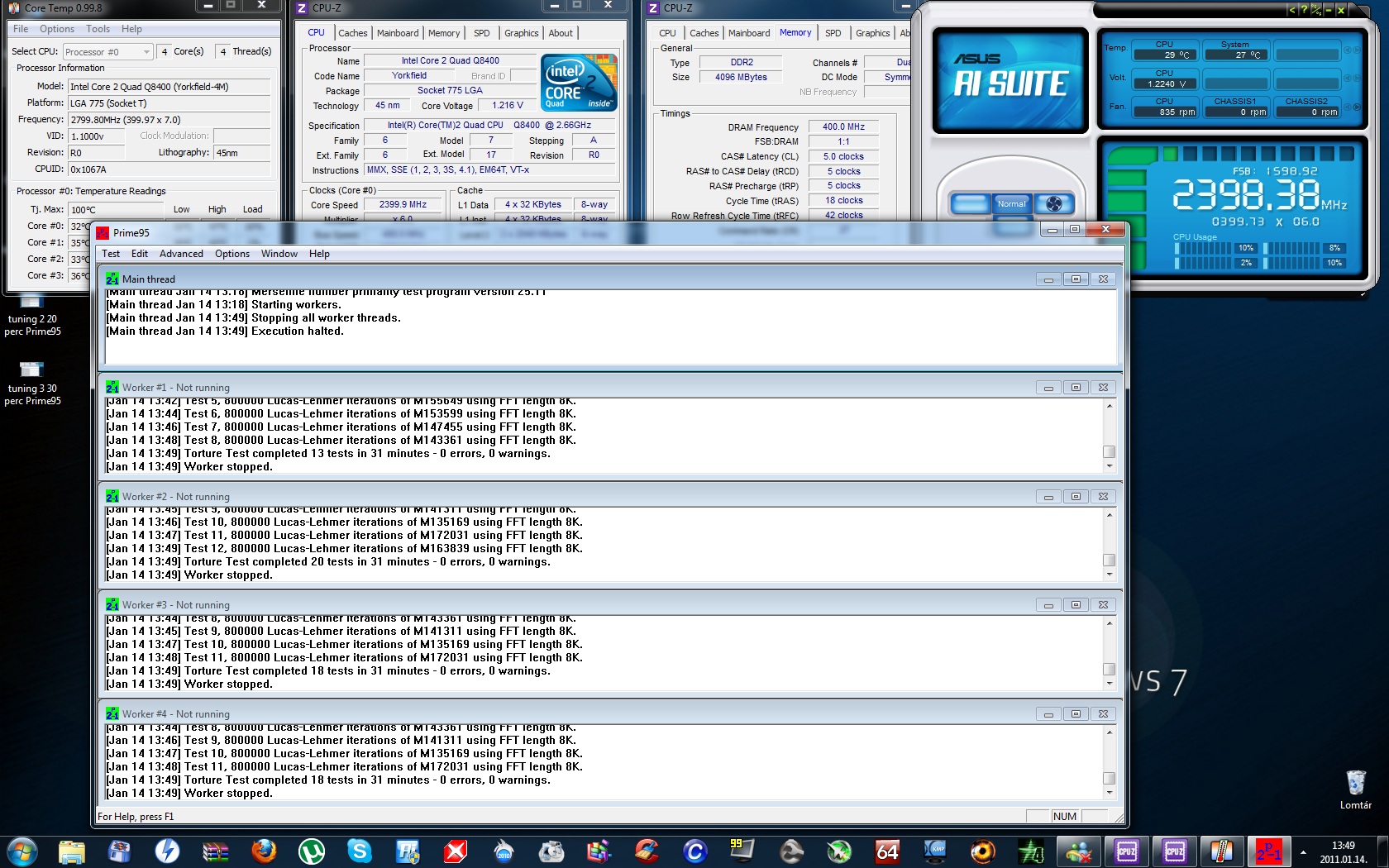Screen dimensions: 1389x868
Task: Open the Edit menu in Prime95
Action: (x=140, y=254)
